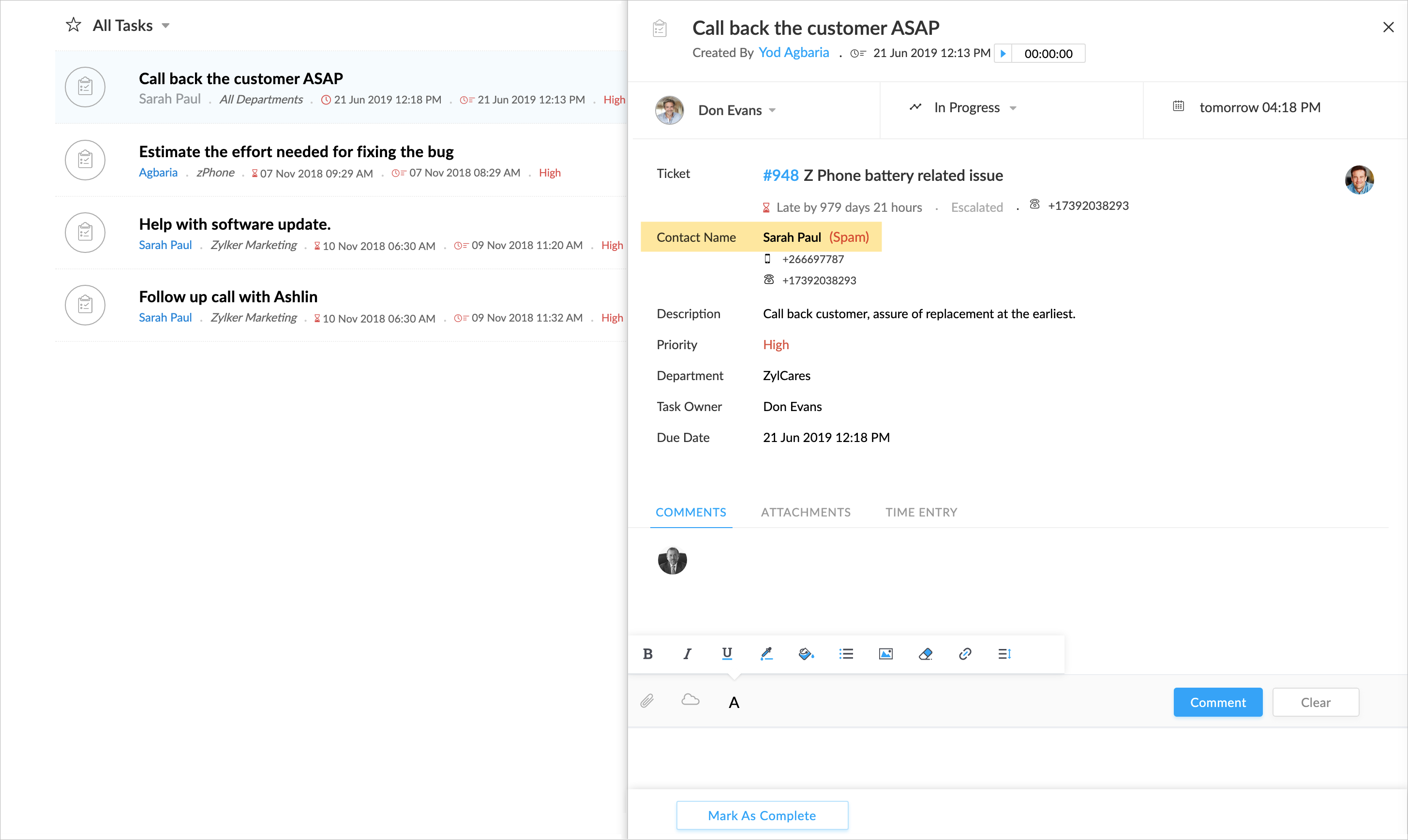This screenshot has height=840, width=1408.
Task: Click the insert link icon
Action: pyautogui.click(x=965, y=654)
